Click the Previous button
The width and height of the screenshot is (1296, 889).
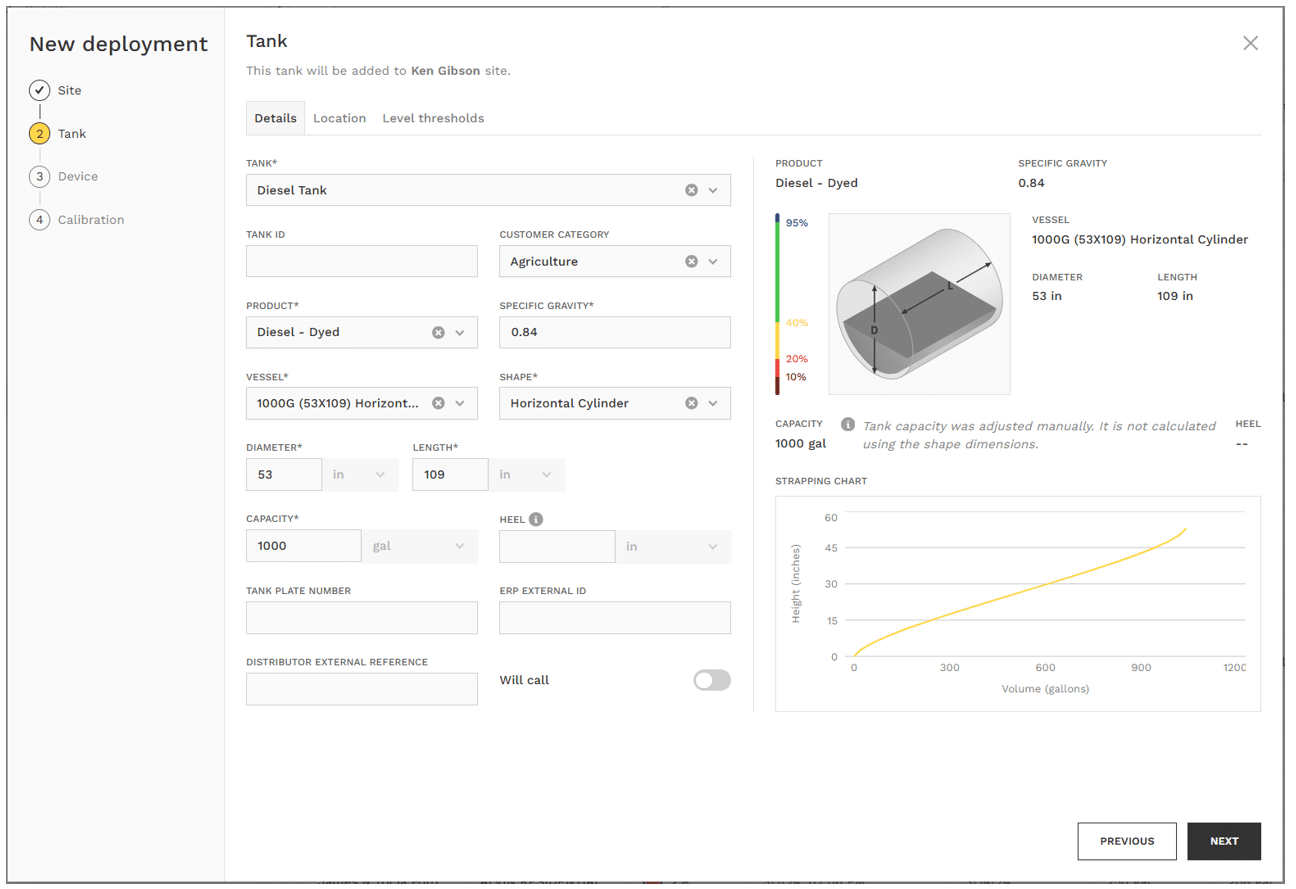(x=1127, y=841)
